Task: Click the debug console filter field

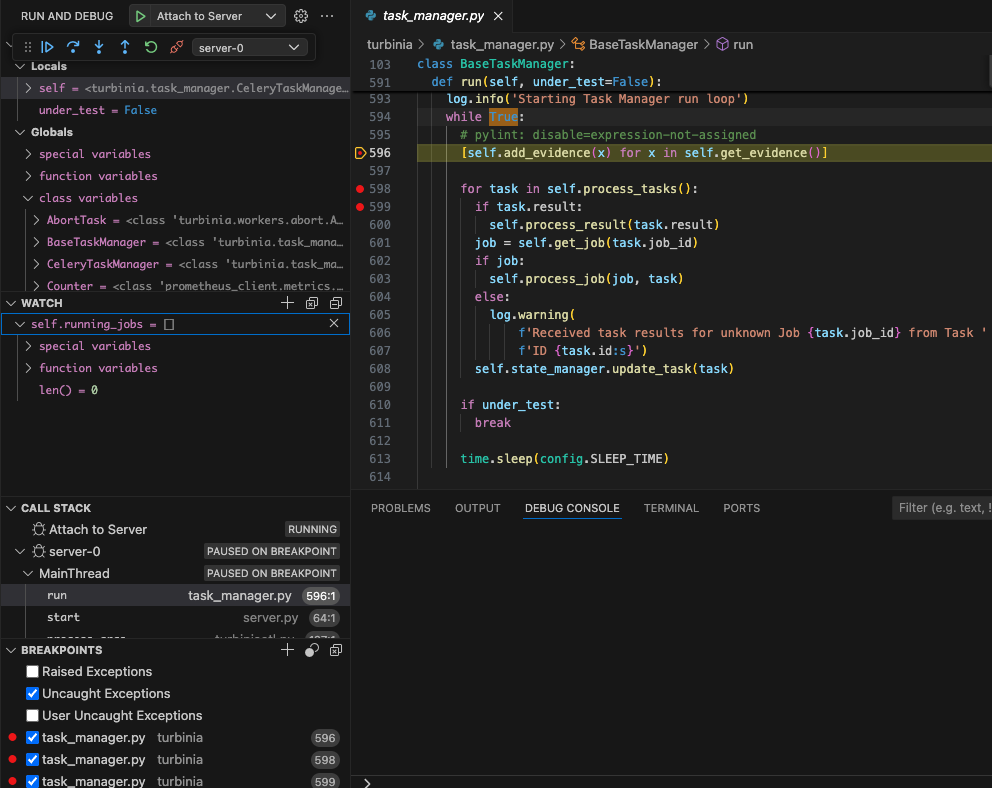Action: point(942,508)
